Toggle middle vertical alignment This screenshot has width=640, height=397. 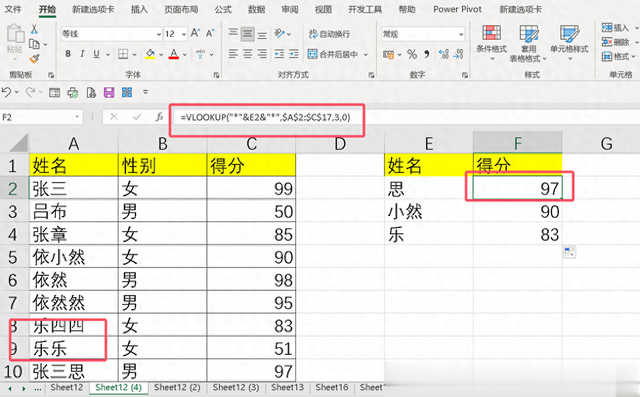247,33
